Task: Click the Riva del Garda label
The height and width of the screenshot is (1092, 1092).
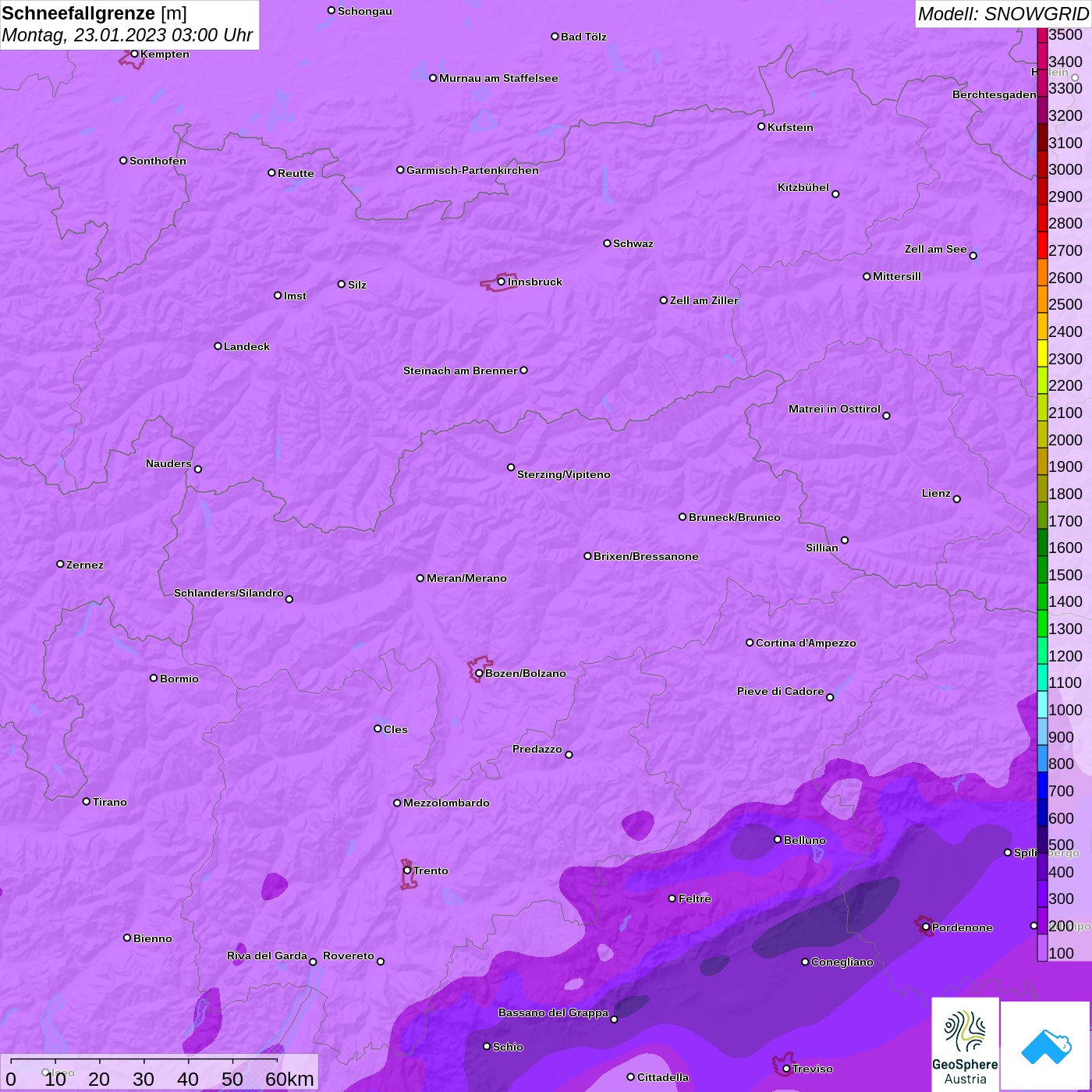Action: (267, 955)
